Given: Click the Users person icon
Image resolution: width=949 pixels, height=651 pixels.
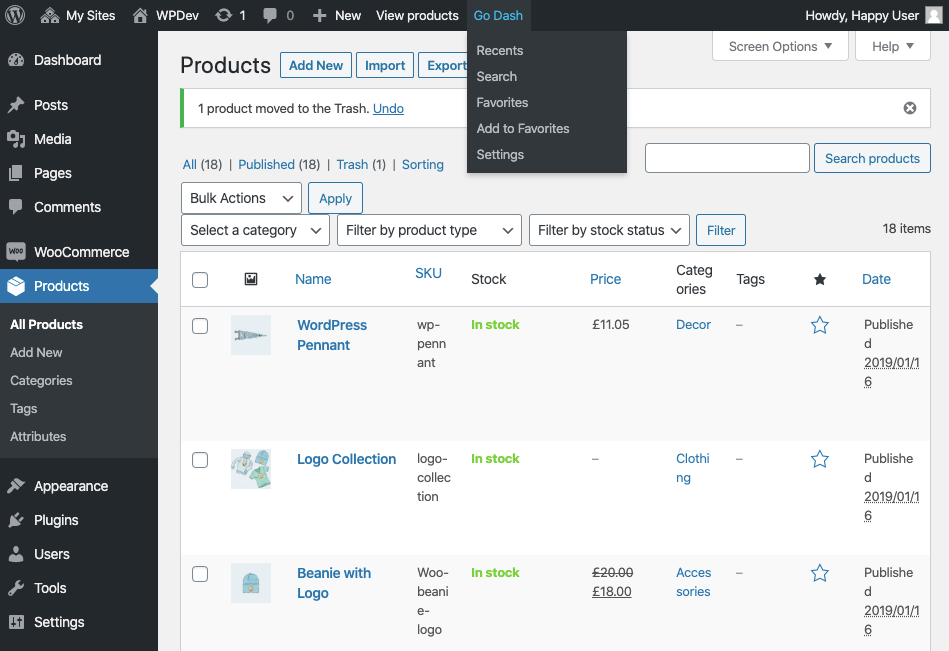Looking at the screenshot, I should (x=16, y=554).
